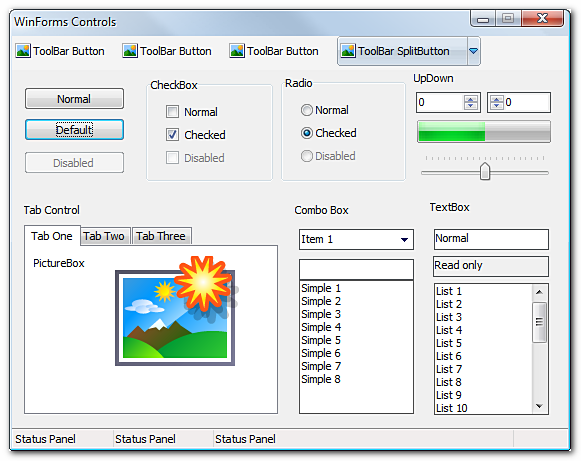Click into the Normal text box
The image size is (581, 461).
tap(491, 239)
